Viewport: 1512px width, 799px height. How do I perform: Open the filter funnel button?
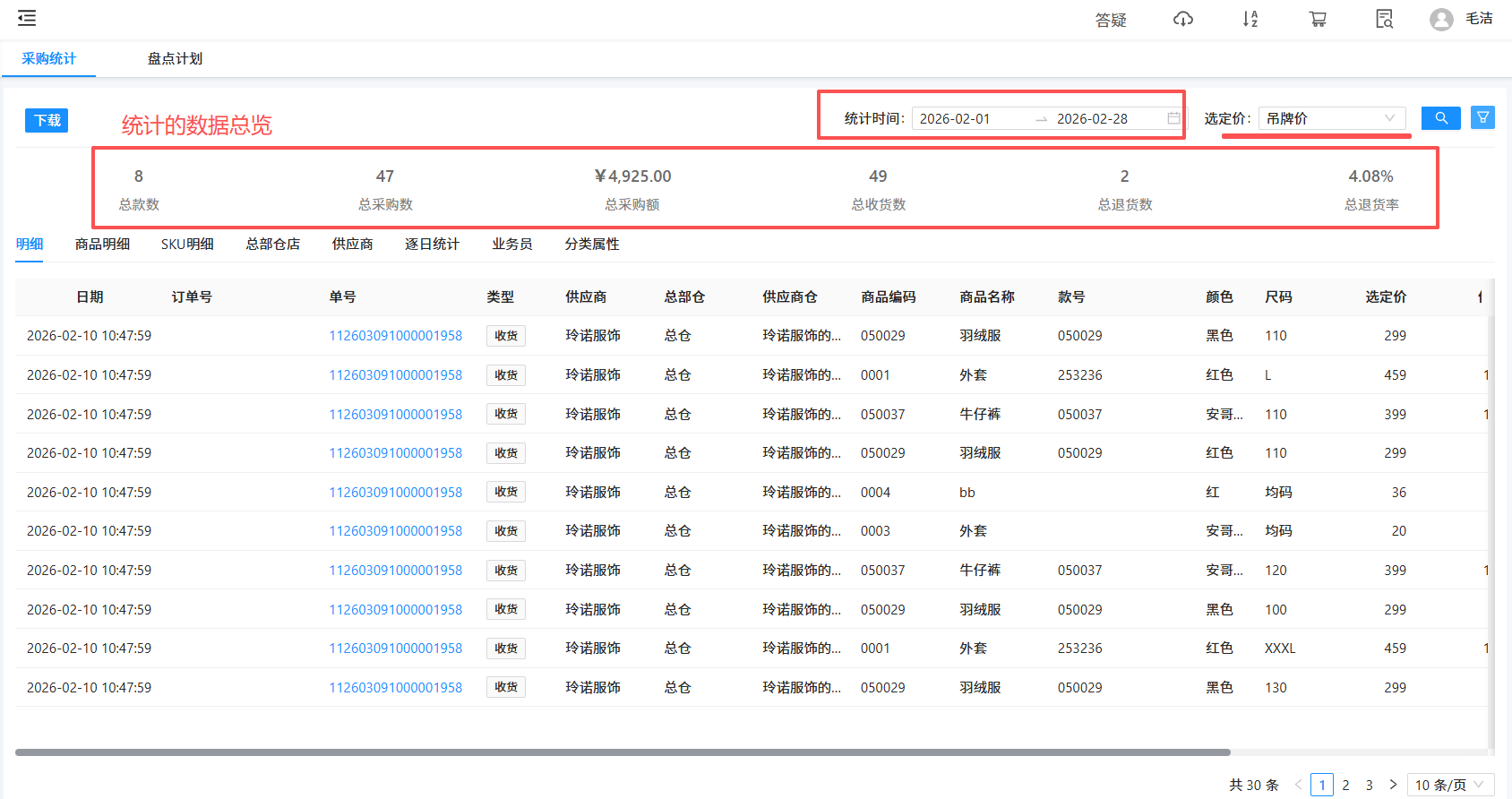click(1482, 117)
